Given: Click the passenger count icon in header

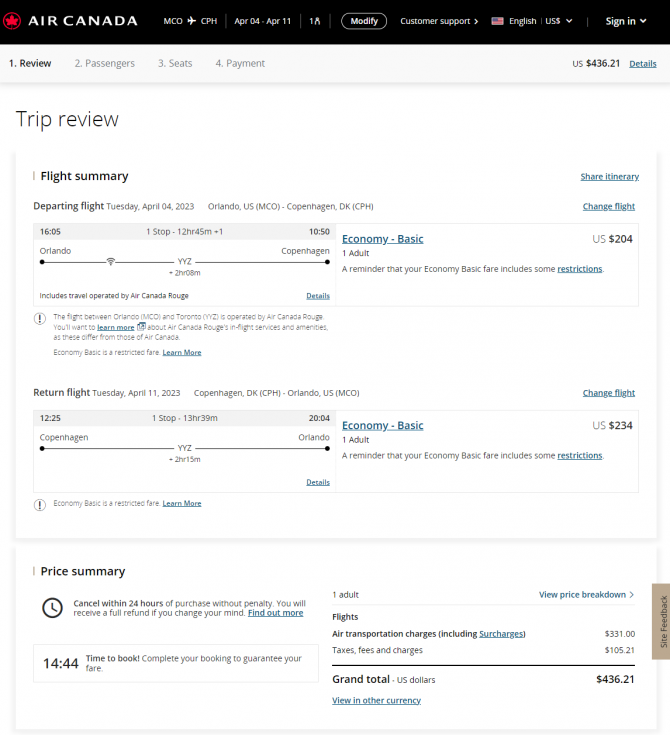Looking at the screenshot, I should (x=315, y=21).
